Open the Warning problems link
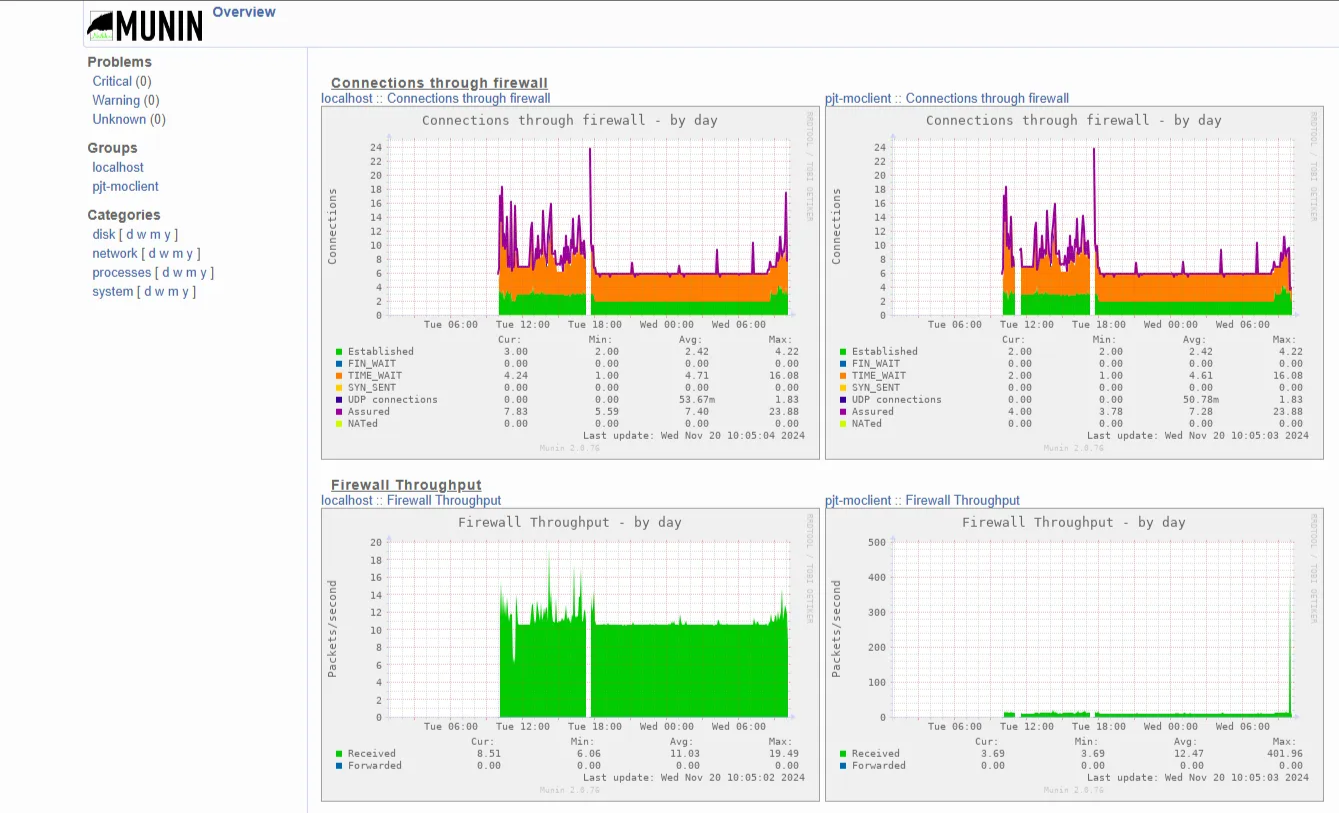 point(116,100)
